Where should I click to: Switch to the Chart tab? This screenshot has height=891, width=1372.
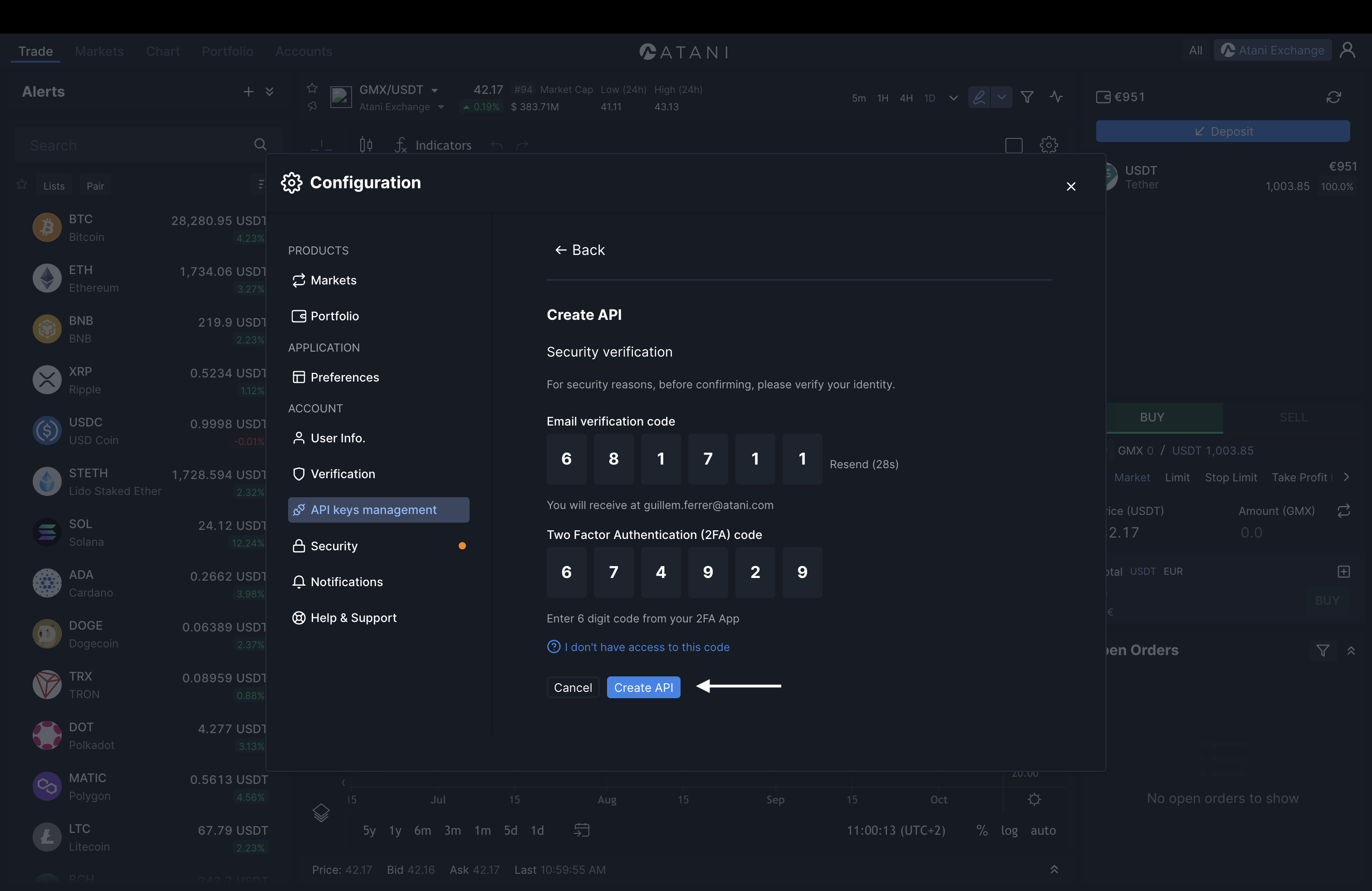[x=162, y=51]
